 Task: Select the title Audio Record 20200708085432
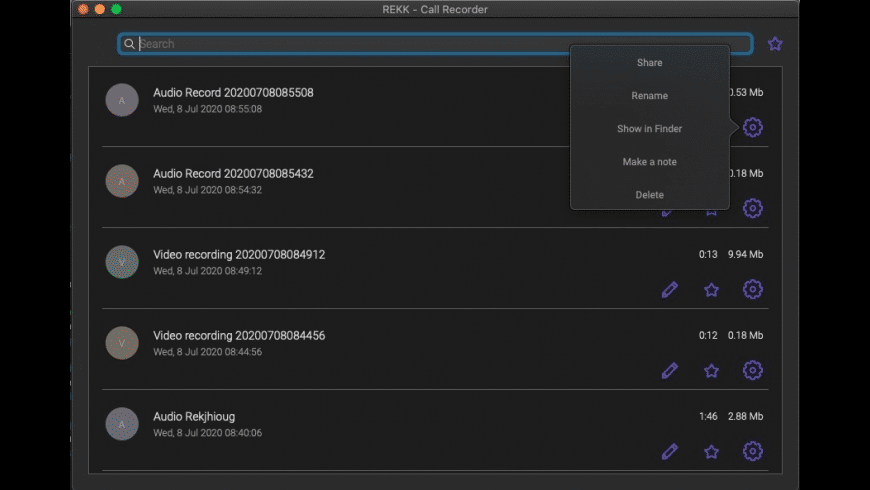[x=233, y=174]
